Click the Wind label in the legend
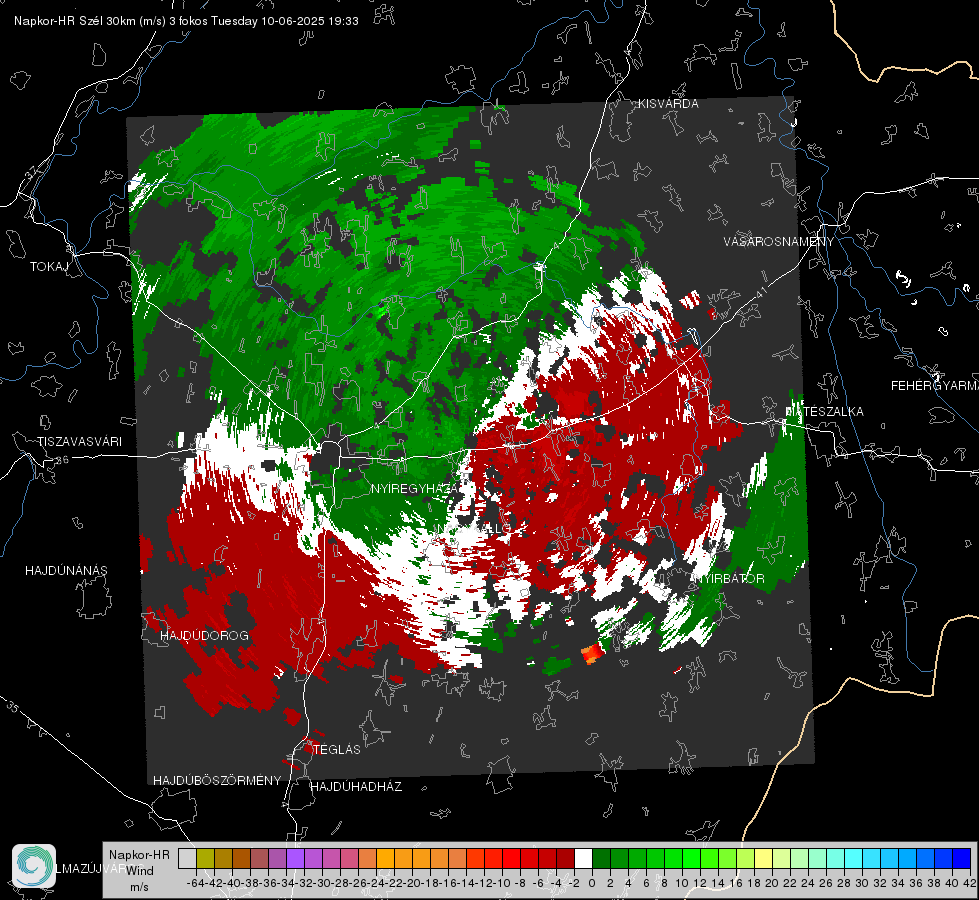The height and width of the screenshot is (900, 979). pos(140,870)
